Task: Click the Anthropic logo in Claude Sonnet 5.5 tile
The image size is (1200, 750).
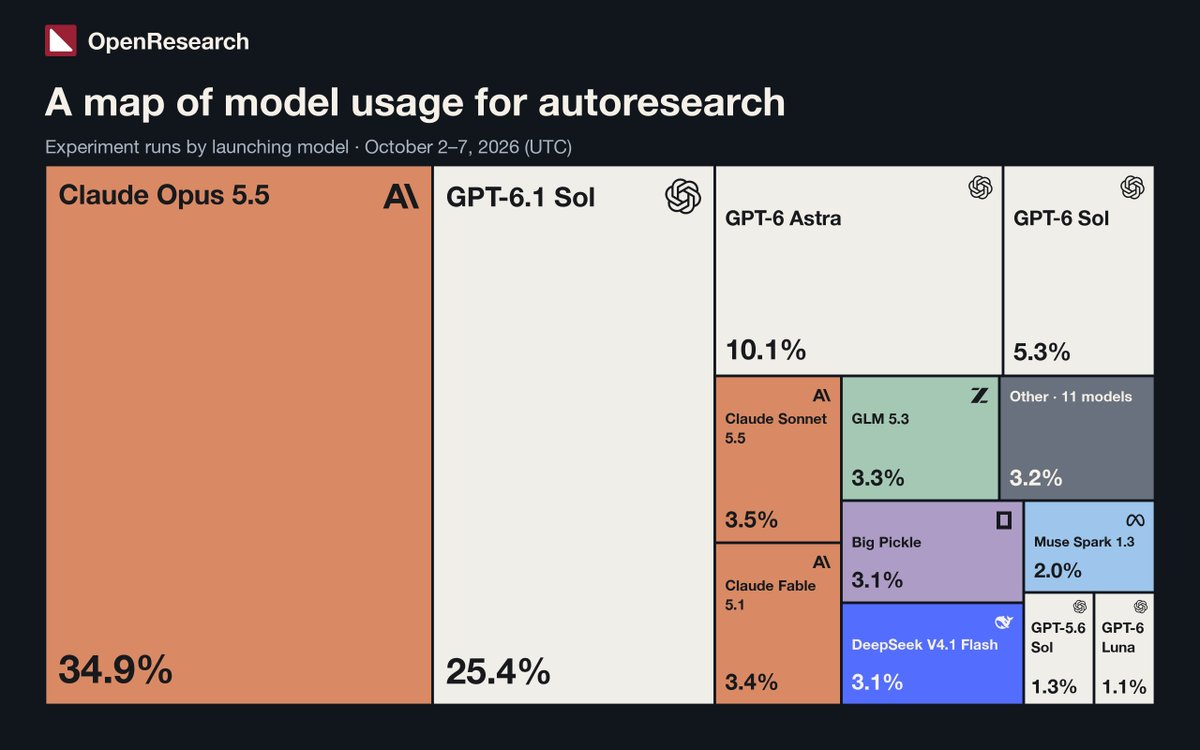Action: (822, 395)
